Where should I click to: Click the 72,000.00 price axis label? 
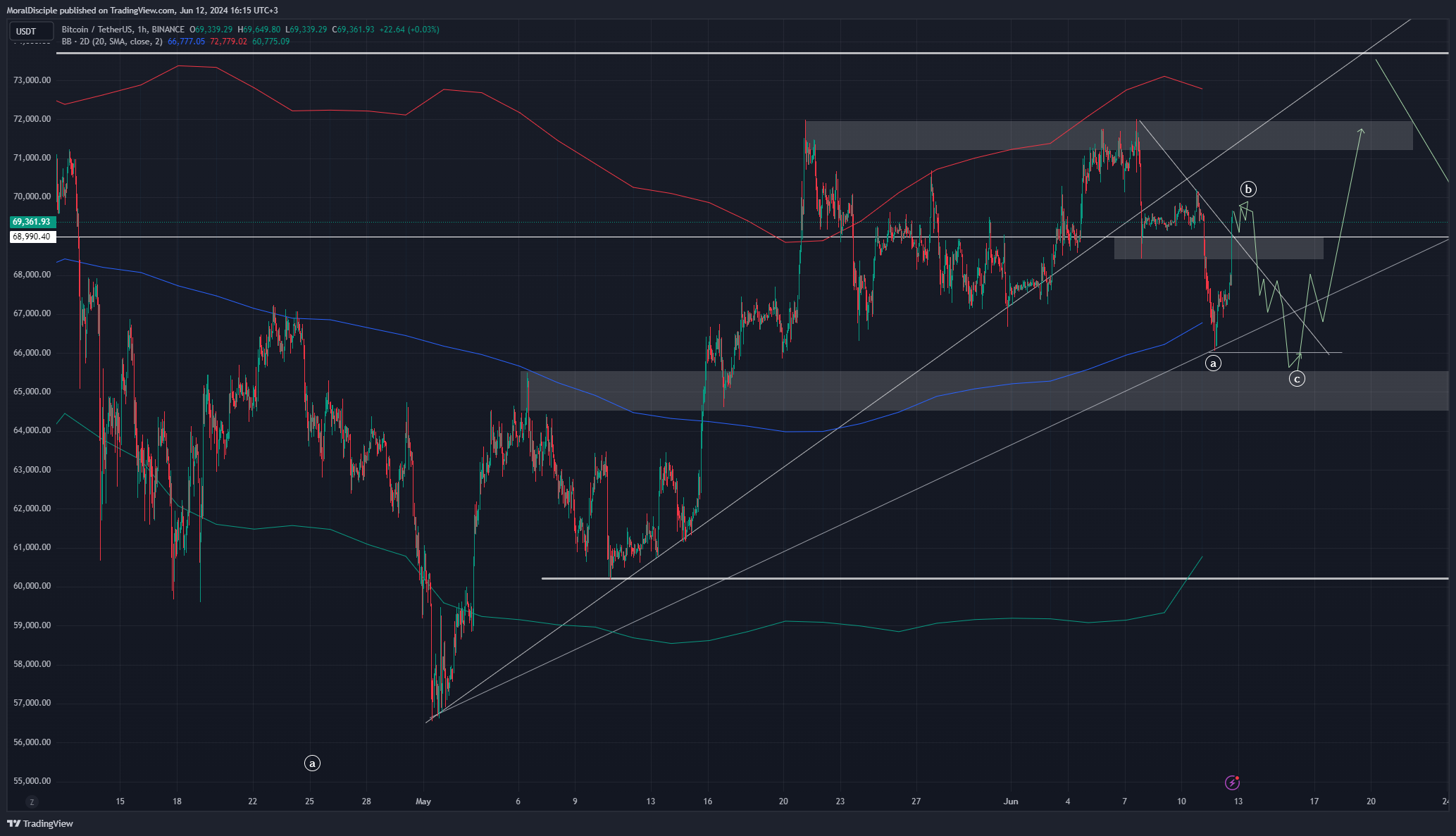point(32,119)
